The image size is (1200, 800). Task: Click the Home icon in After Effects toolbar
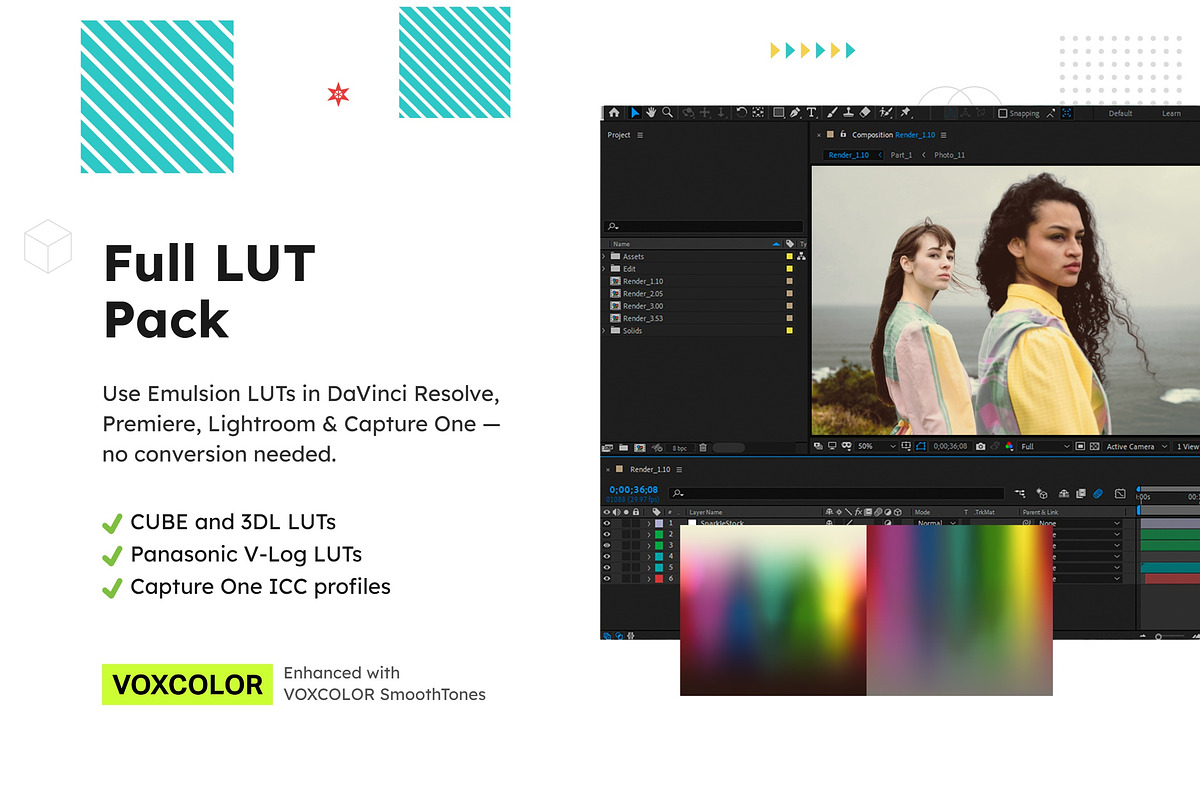[x=614, y=113]
